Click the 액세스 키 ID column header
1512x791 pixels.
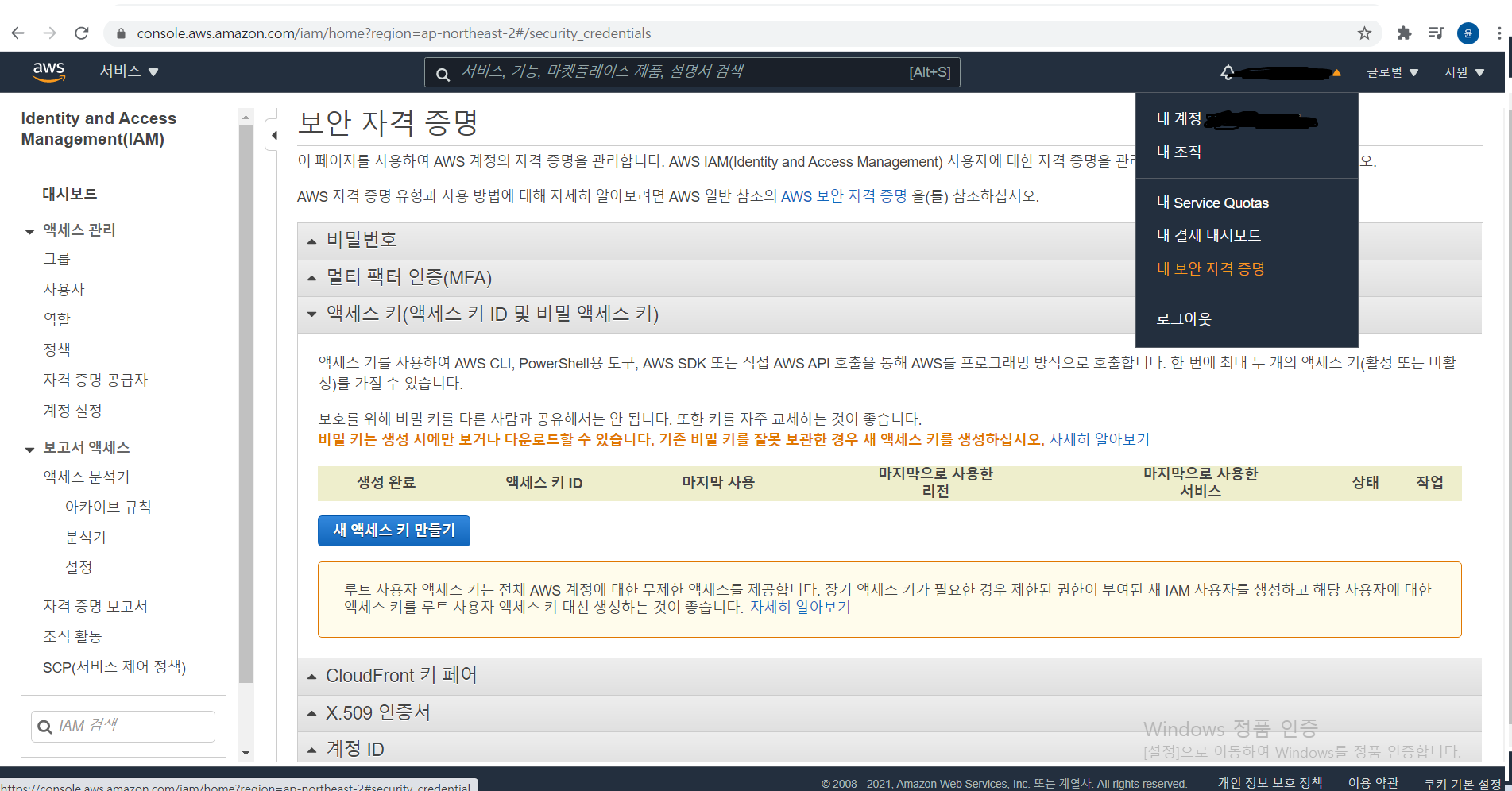[x=544, y=483]
